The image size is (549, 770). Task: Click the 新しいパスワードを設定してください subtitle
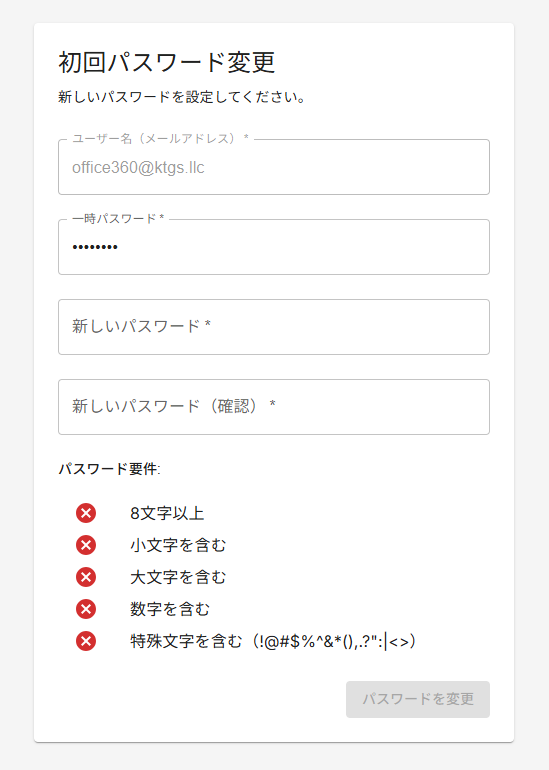pyautogui.click(x=182, y=97)
